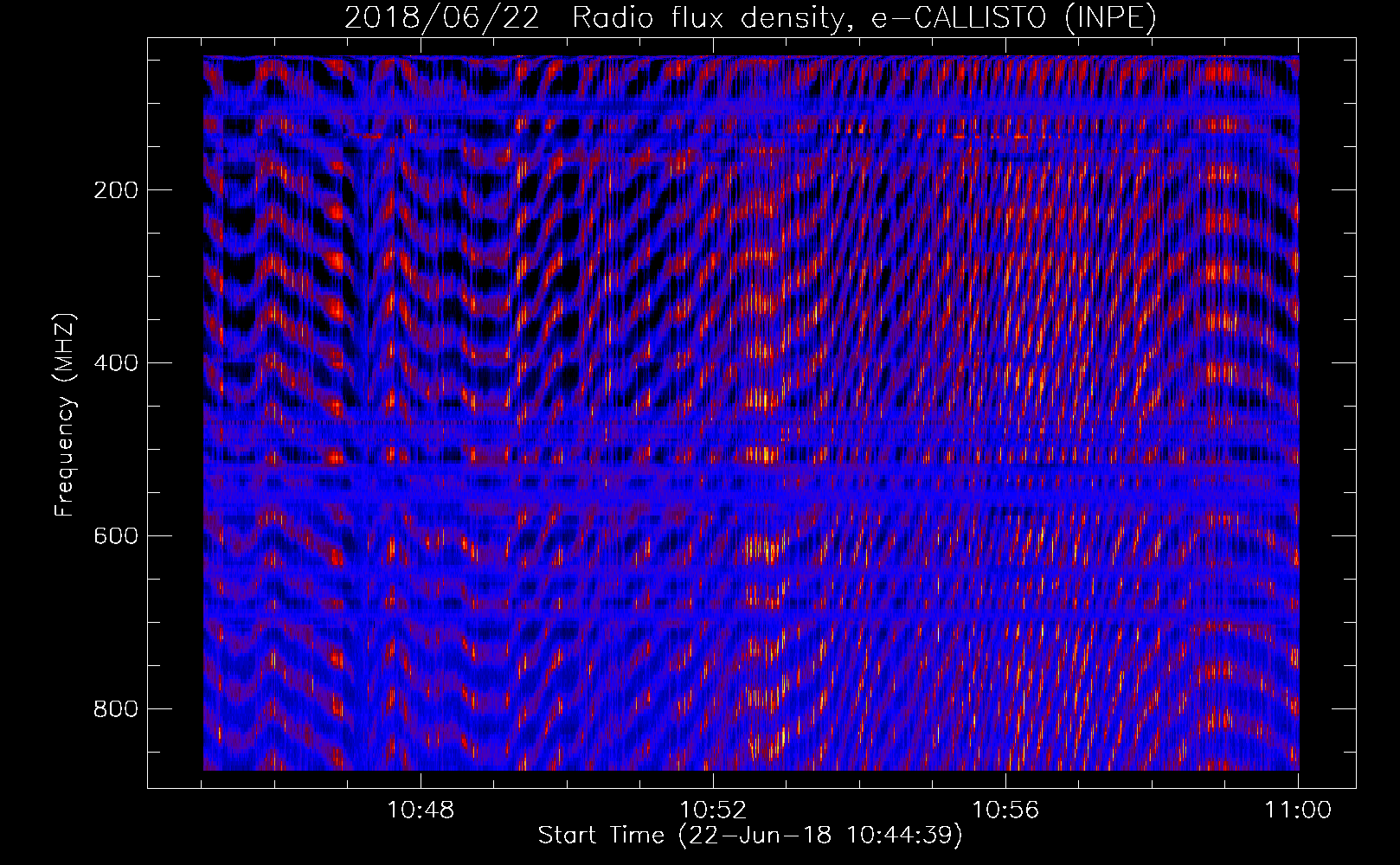
Task: Click the 10:48 time tick label
Action: pyautogui.click(x=421, y=811)
